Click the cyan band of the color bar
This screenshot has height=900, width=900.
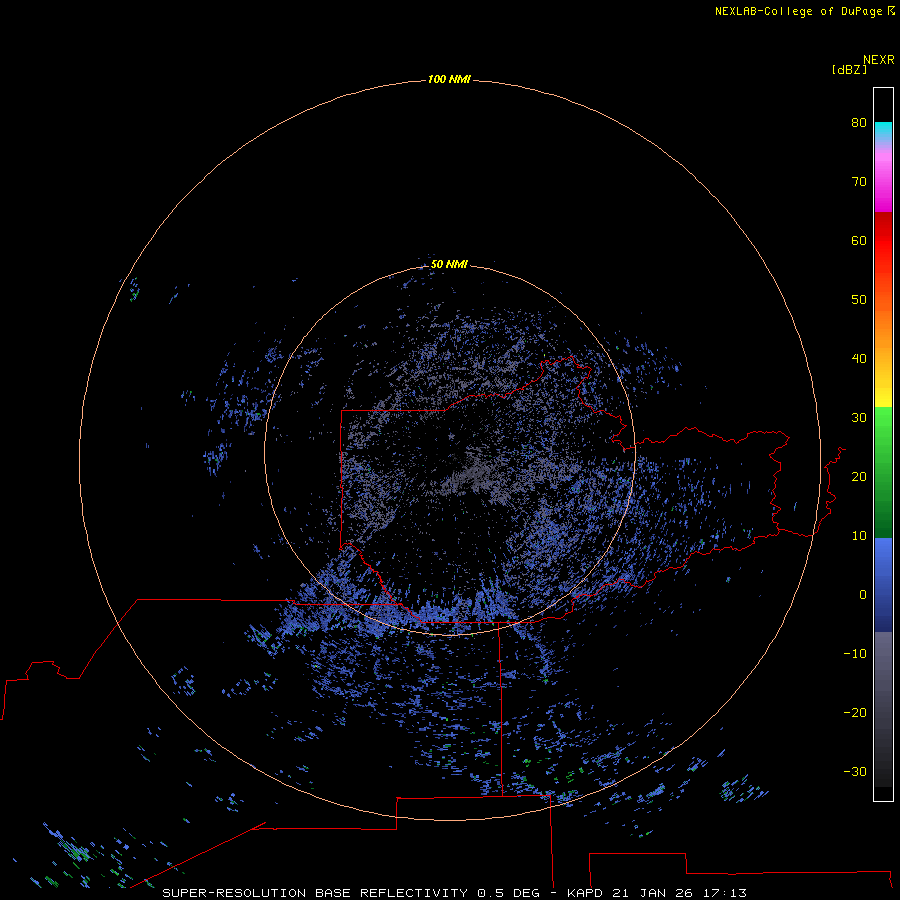883,131
